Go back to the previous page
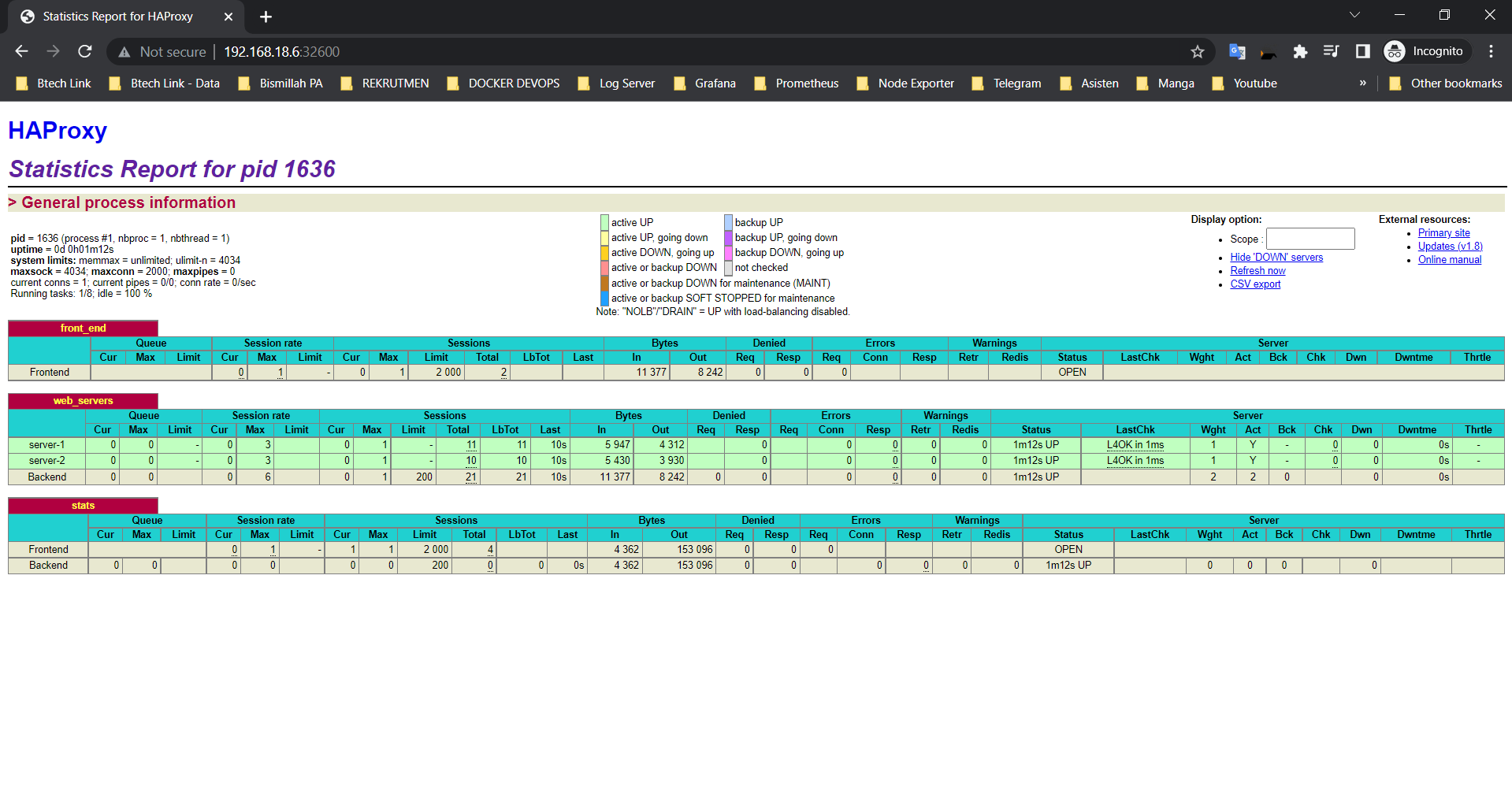 point(21,51)
